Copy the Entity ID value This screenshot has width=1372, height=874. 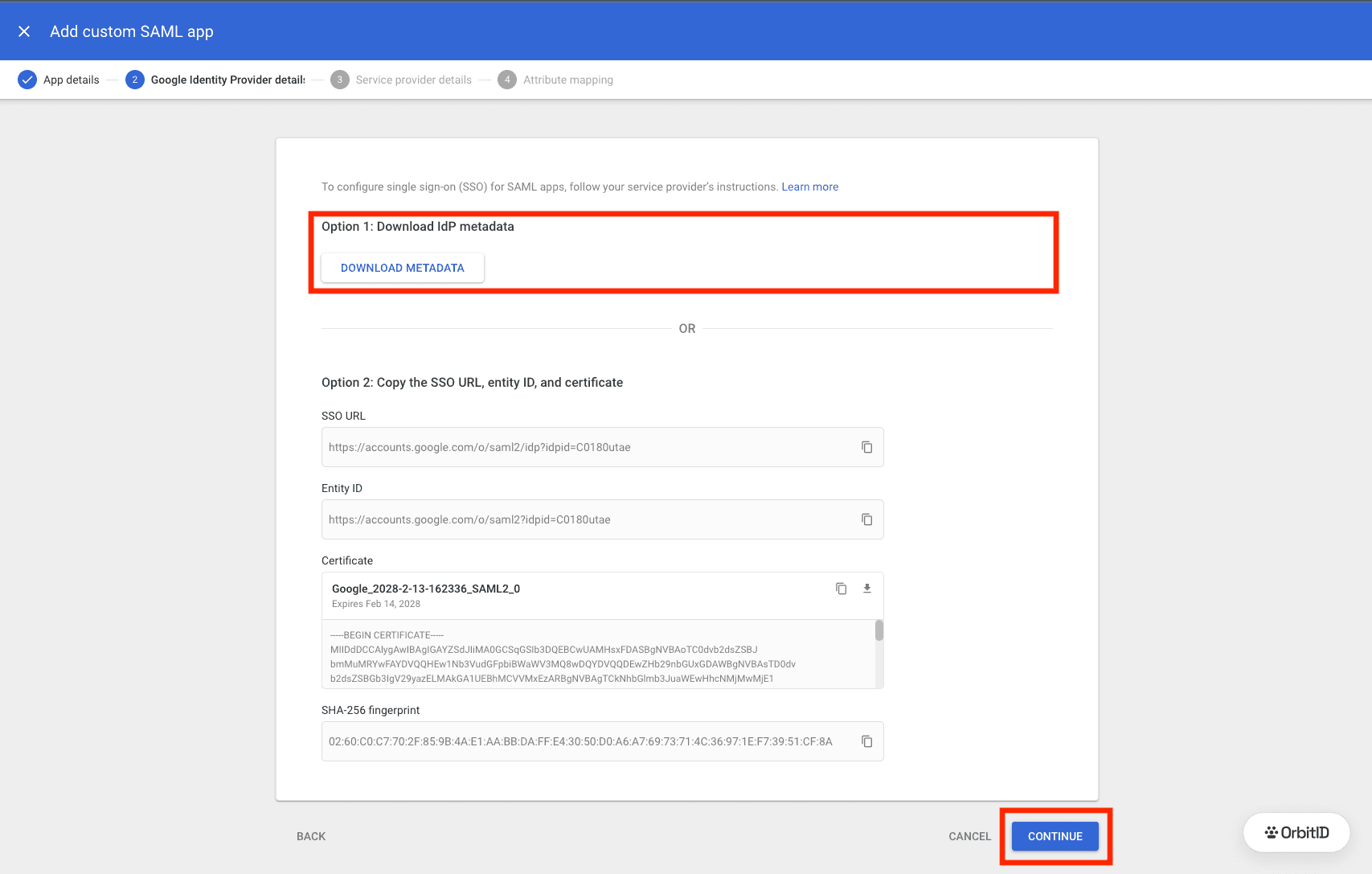866,519
